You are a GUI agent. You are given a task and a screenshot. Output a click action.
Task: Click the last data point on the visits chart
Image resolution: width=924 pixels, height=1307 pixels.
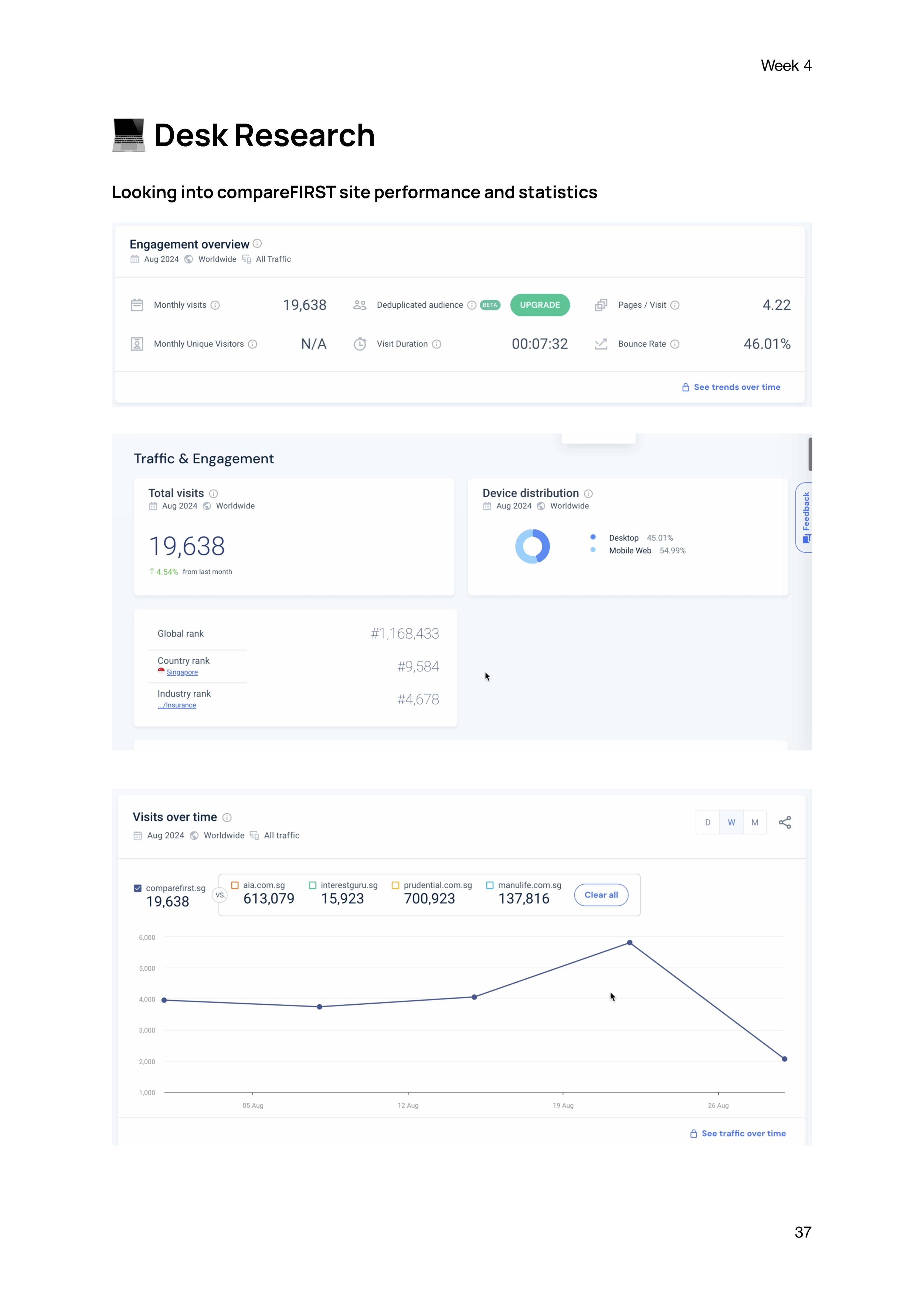(x=785, y=1059)
